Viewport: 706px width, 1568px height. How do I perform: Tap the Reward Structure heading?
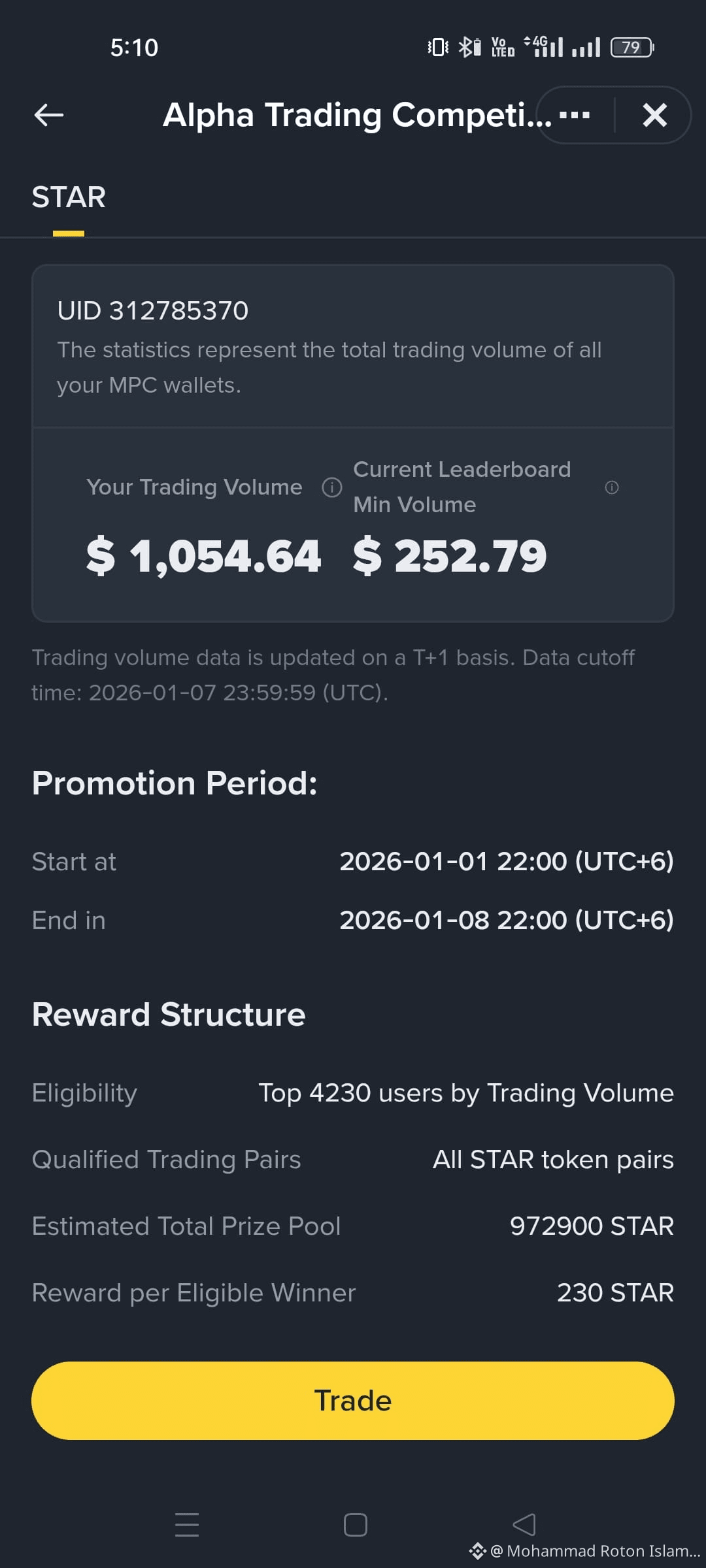(x=169, y=1015)
